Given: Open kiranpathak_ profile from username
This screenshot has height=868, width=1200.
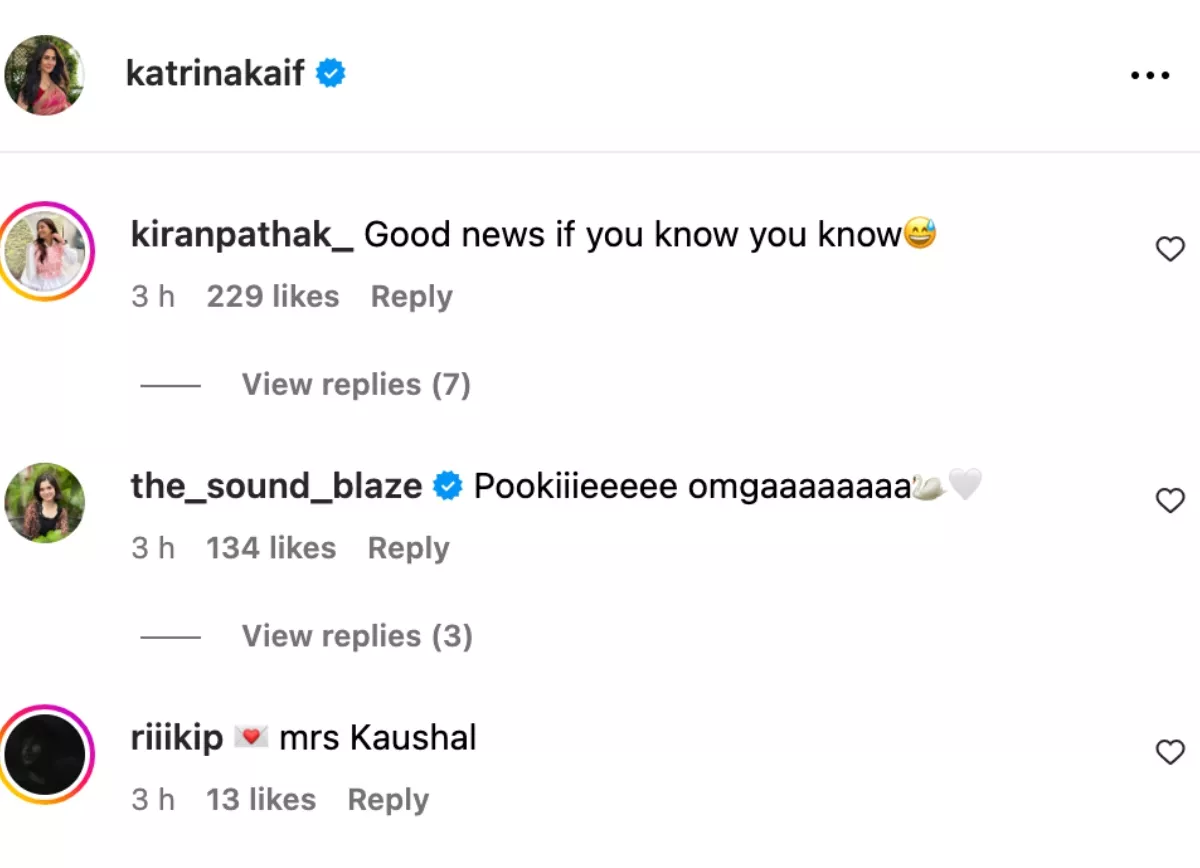Looking at the screenshot, I should (242, 235).
